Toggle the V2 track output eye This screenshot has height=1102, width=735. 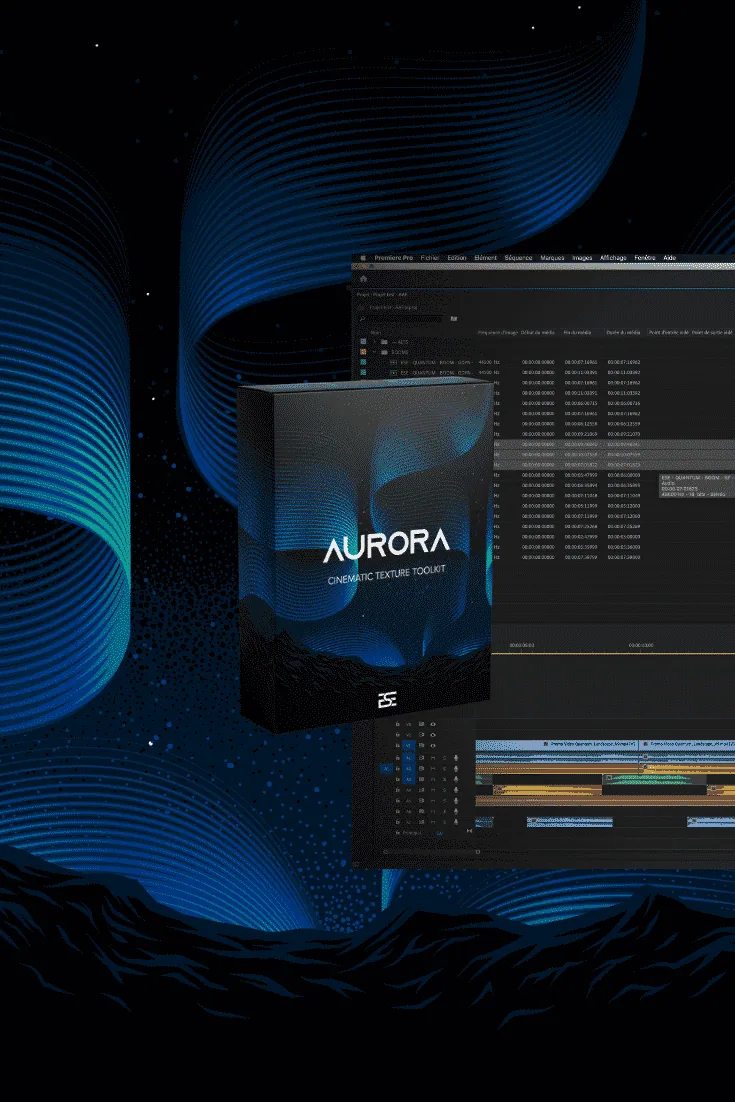tap(433, 734)
